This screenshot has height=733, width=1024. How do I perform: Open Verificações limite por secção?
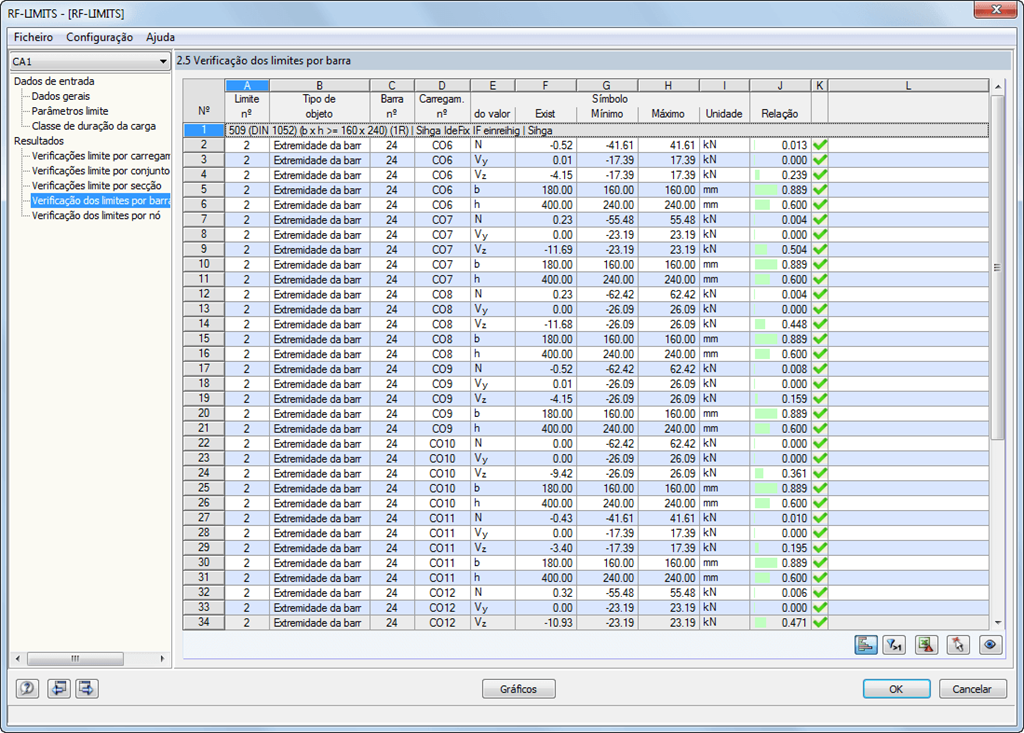(97, 186)
